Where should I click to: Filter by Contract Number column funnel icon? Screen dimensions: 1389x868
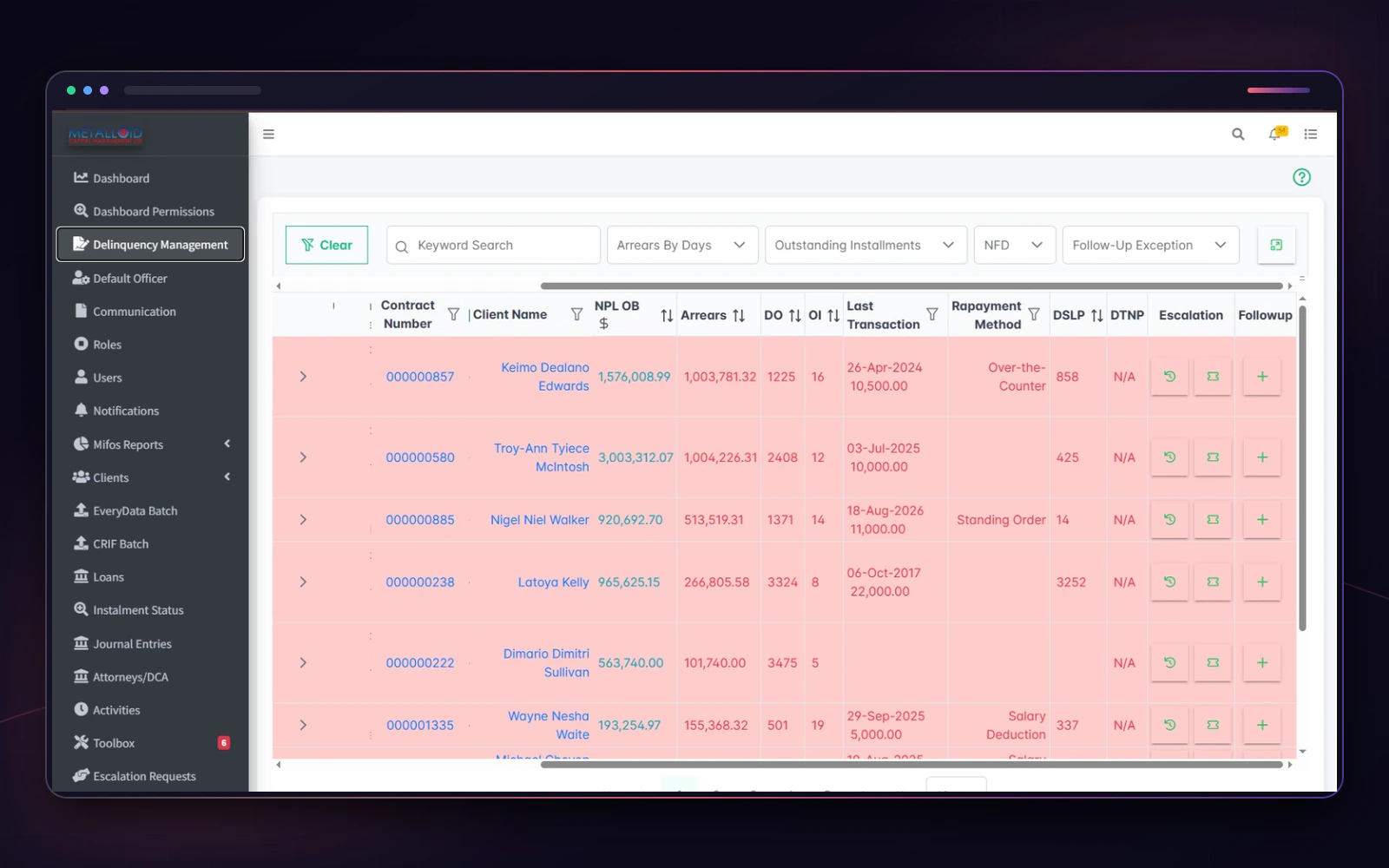453,314
